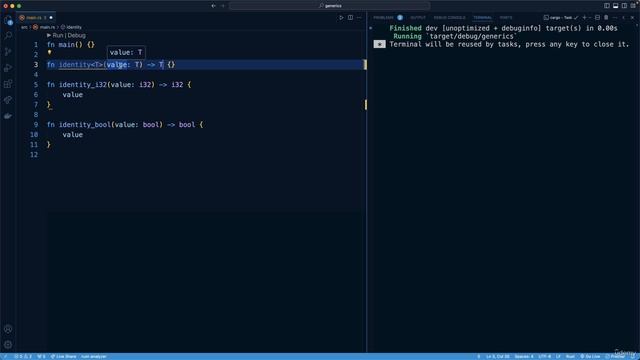The height and width of the screenshot is (360, 640).
Task: Click the generics command center search box
Action: (330, 6)
